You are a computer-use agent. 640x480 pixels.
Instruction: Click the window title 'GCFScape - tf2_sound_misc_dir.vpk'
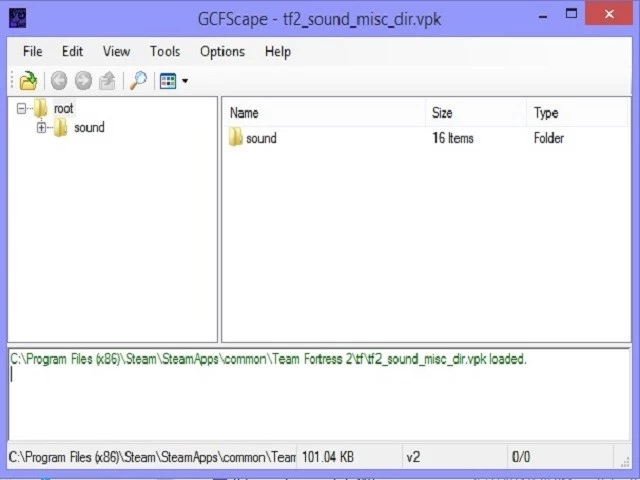319,19
